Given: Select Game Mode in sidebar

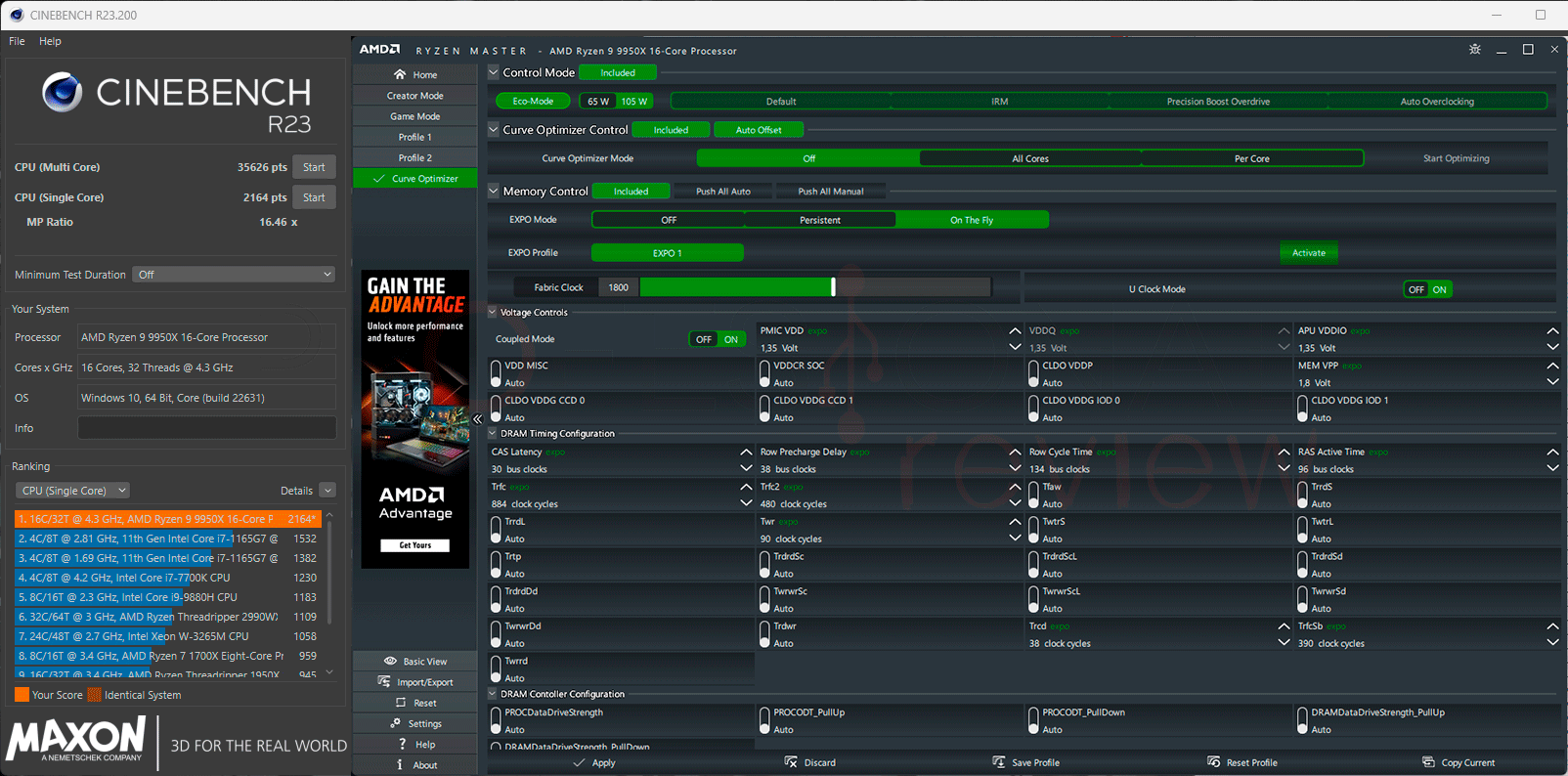Looking at the screenshot, I should [415, 116].
